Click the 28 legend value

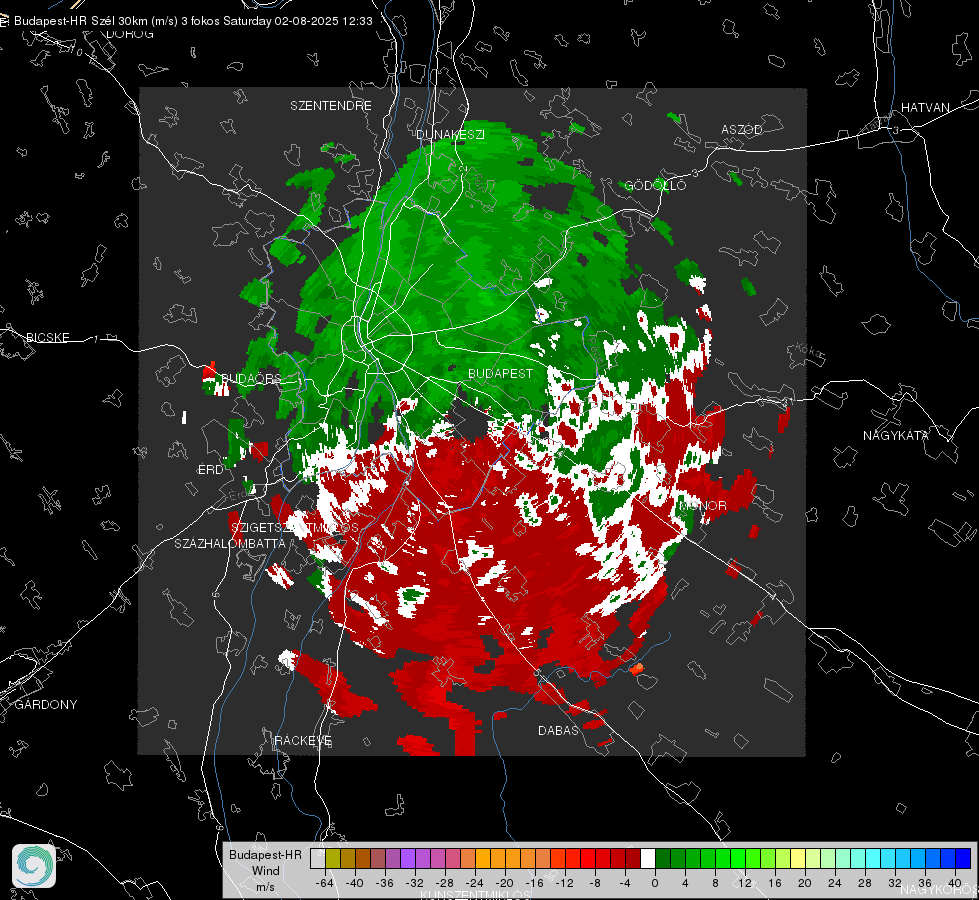pyautogui.click(x=865, y=883)
